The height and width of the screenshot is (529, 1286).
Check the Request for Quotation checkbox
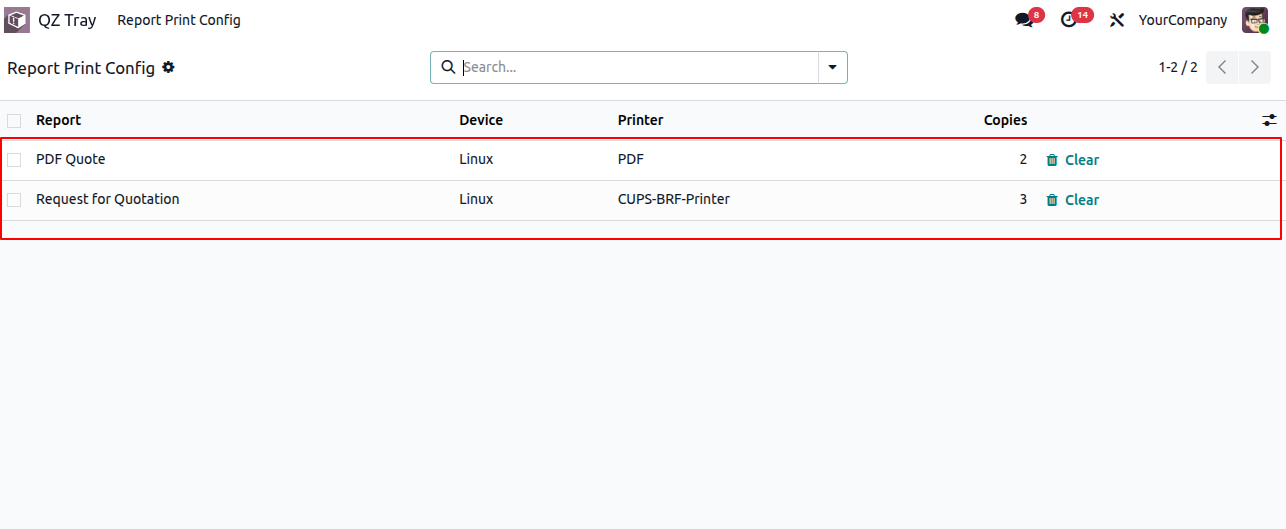point(14,200)
